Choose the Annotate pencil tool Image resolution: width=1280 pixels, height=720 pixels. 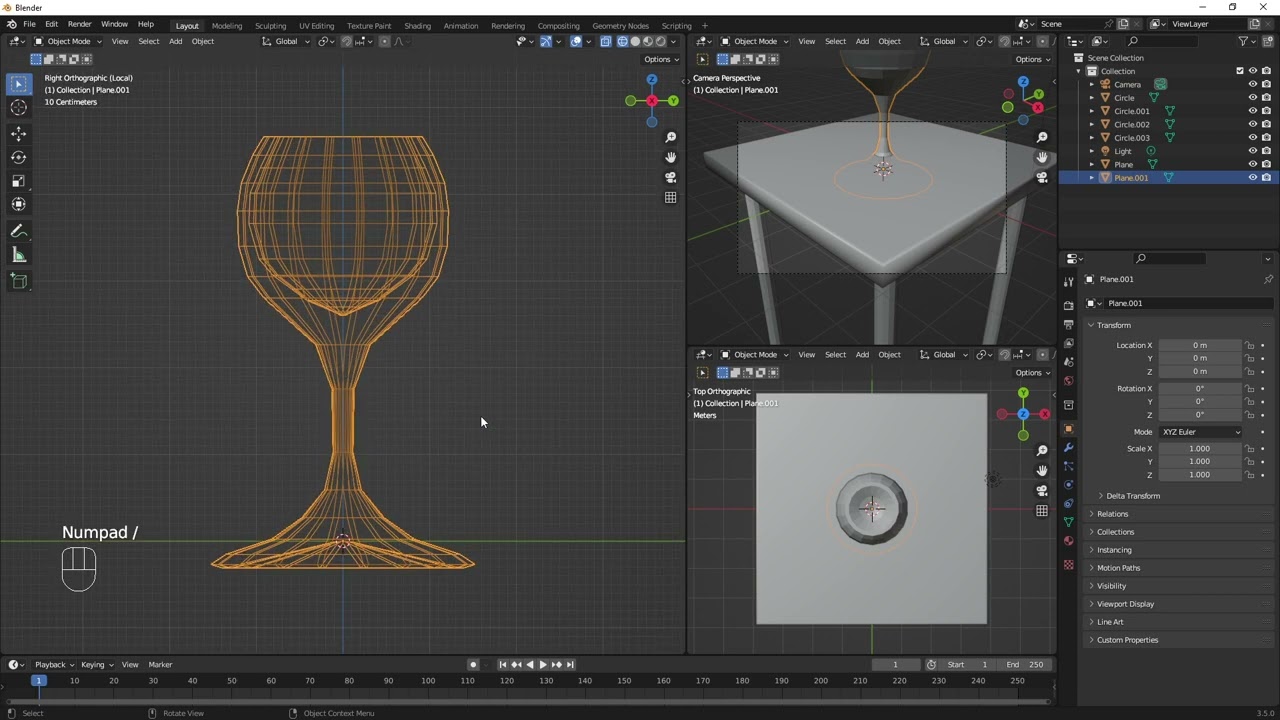[19, 231]
